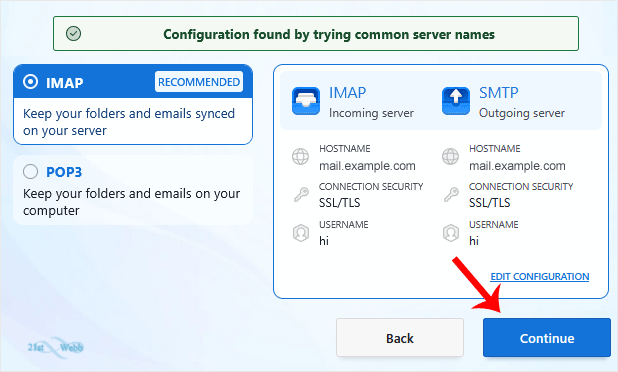Click the POP3 'on your computer' description
This screenshot has width=618, height=372.
pyautogui.click(x=131, y=202)
